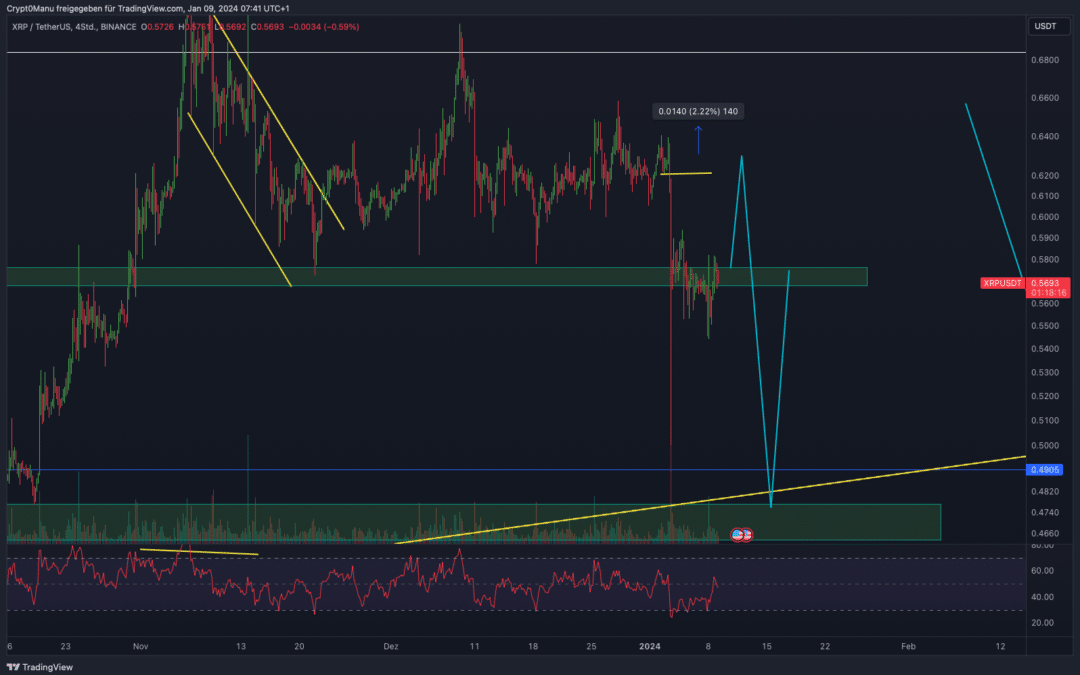The height and width of the screenshot is (675, 1080).
Task: Click the XRP / TetherUS symbol title
Action: (42, 27)
